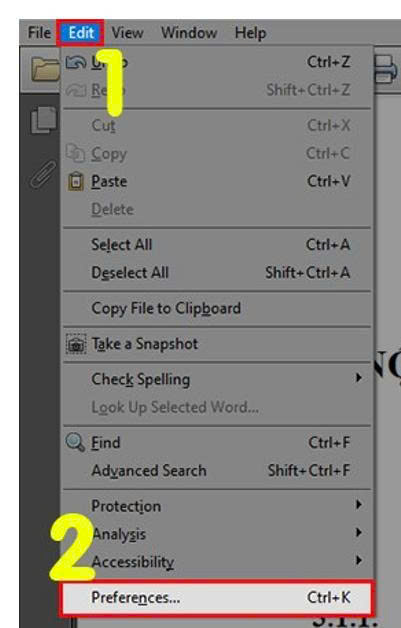Expand the Check Spelling submenu arrow
This screenshot has width=401, height=628.
pyautogui.click(x=359, y=378)
